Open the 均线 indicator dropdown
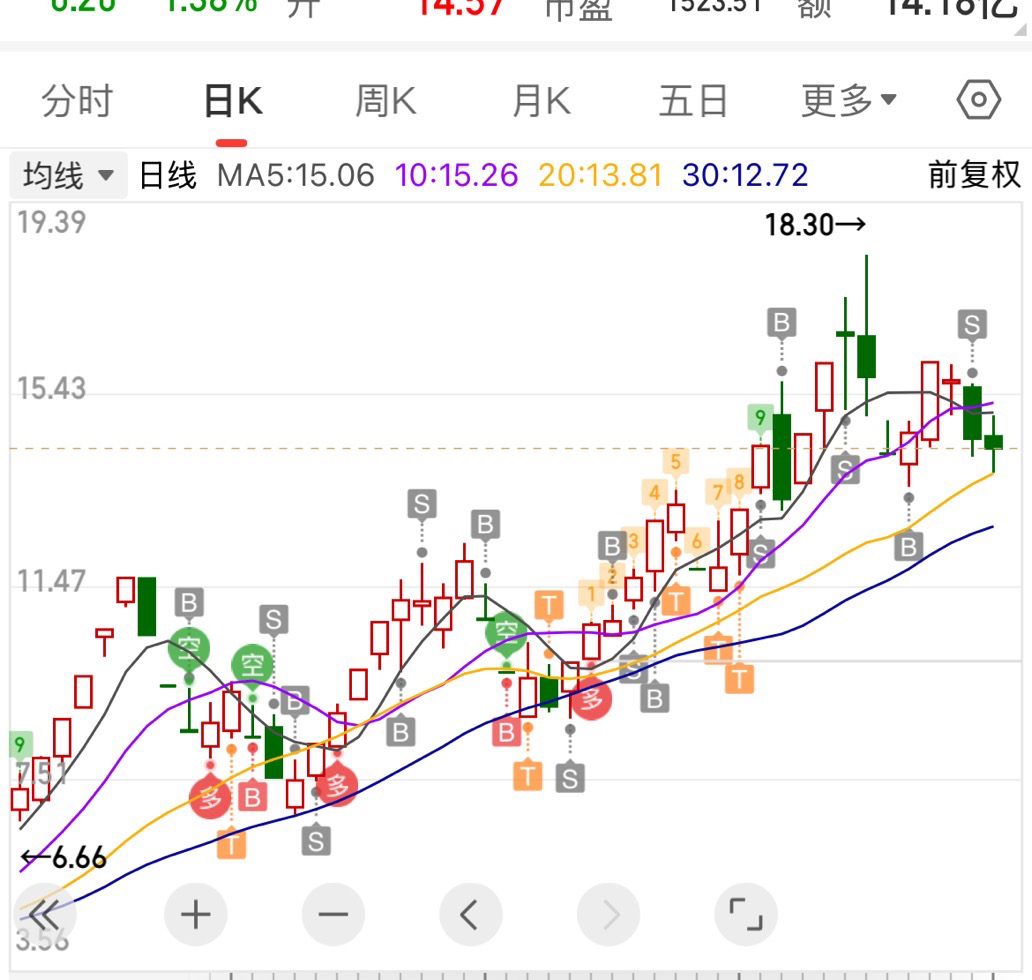This screenshot has height=980, width=1032. click(68, 176)
